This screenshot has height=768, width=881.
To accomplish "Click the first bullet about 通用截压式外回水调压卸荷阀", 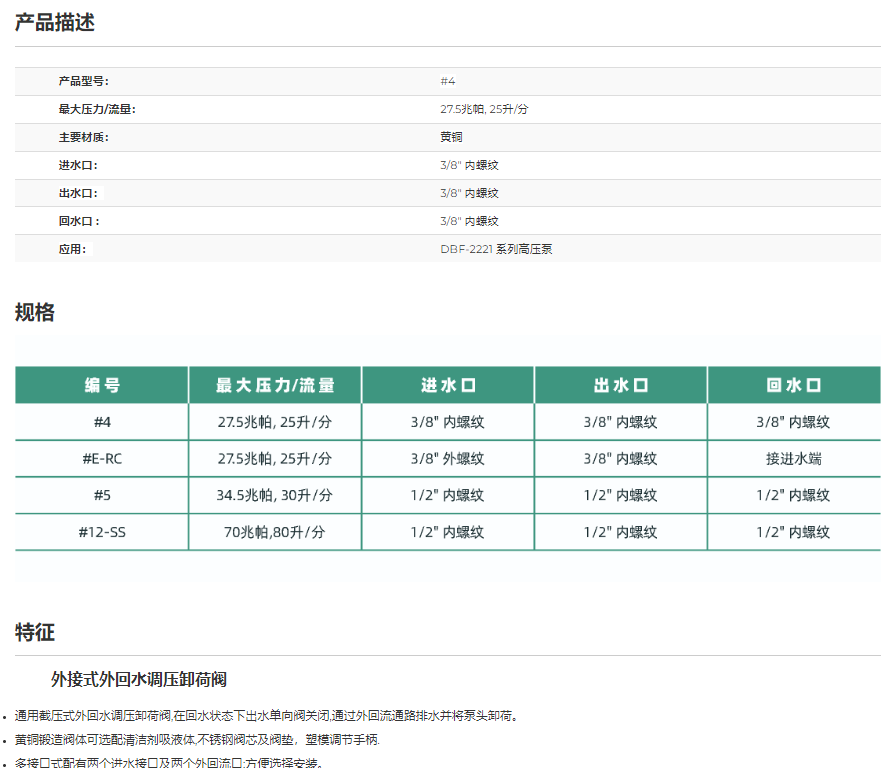I will point(267,716).
